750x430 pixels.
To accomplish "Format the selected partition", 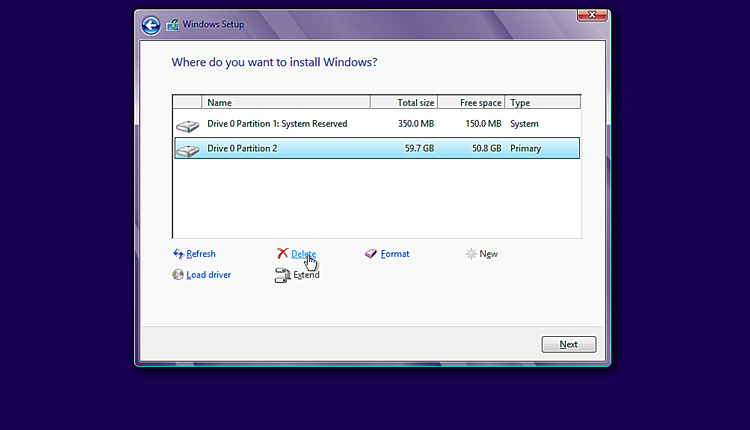I will click(395, 254).
